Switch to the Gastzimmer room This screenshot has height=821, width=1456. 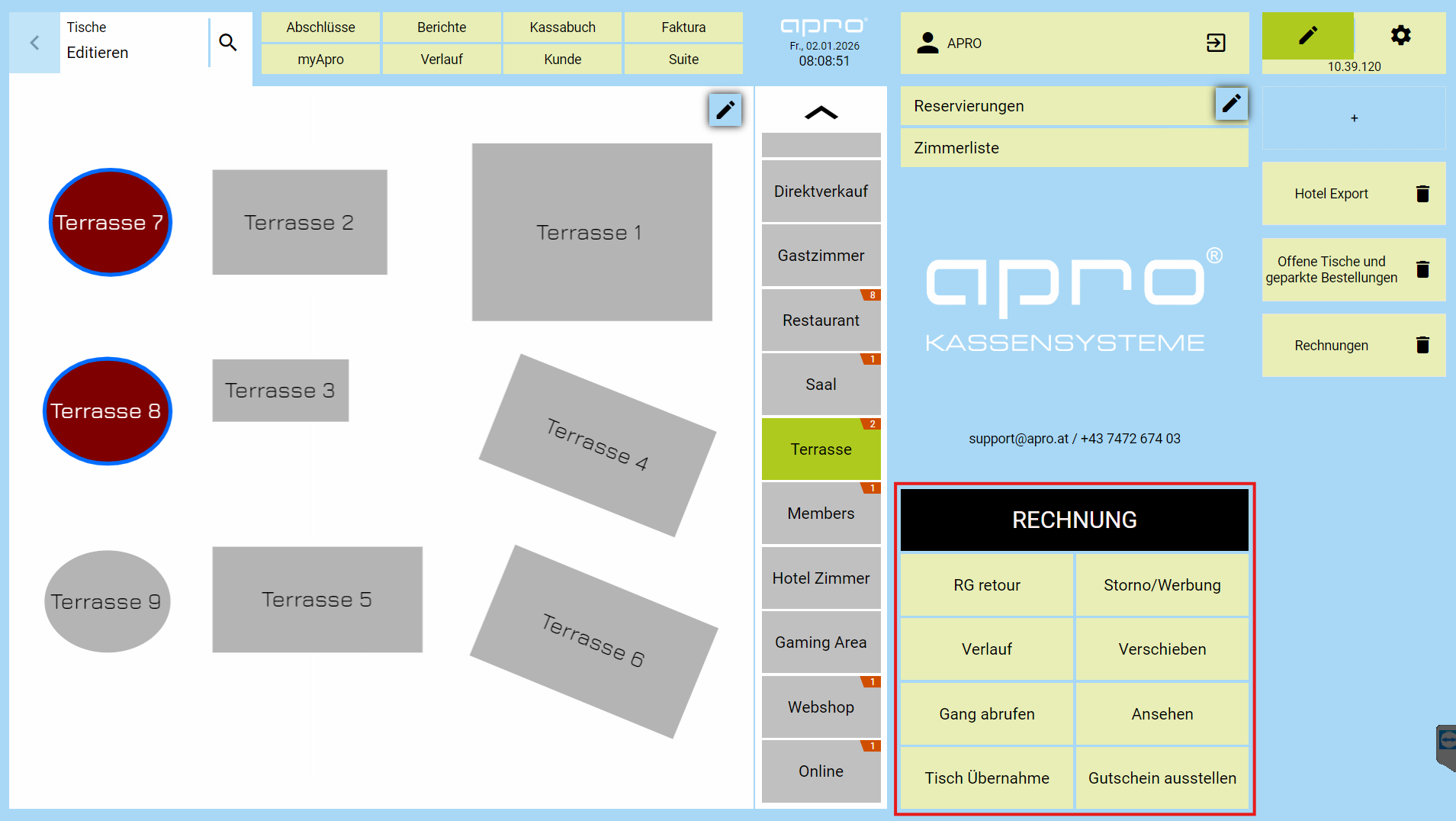click(821, 256)
